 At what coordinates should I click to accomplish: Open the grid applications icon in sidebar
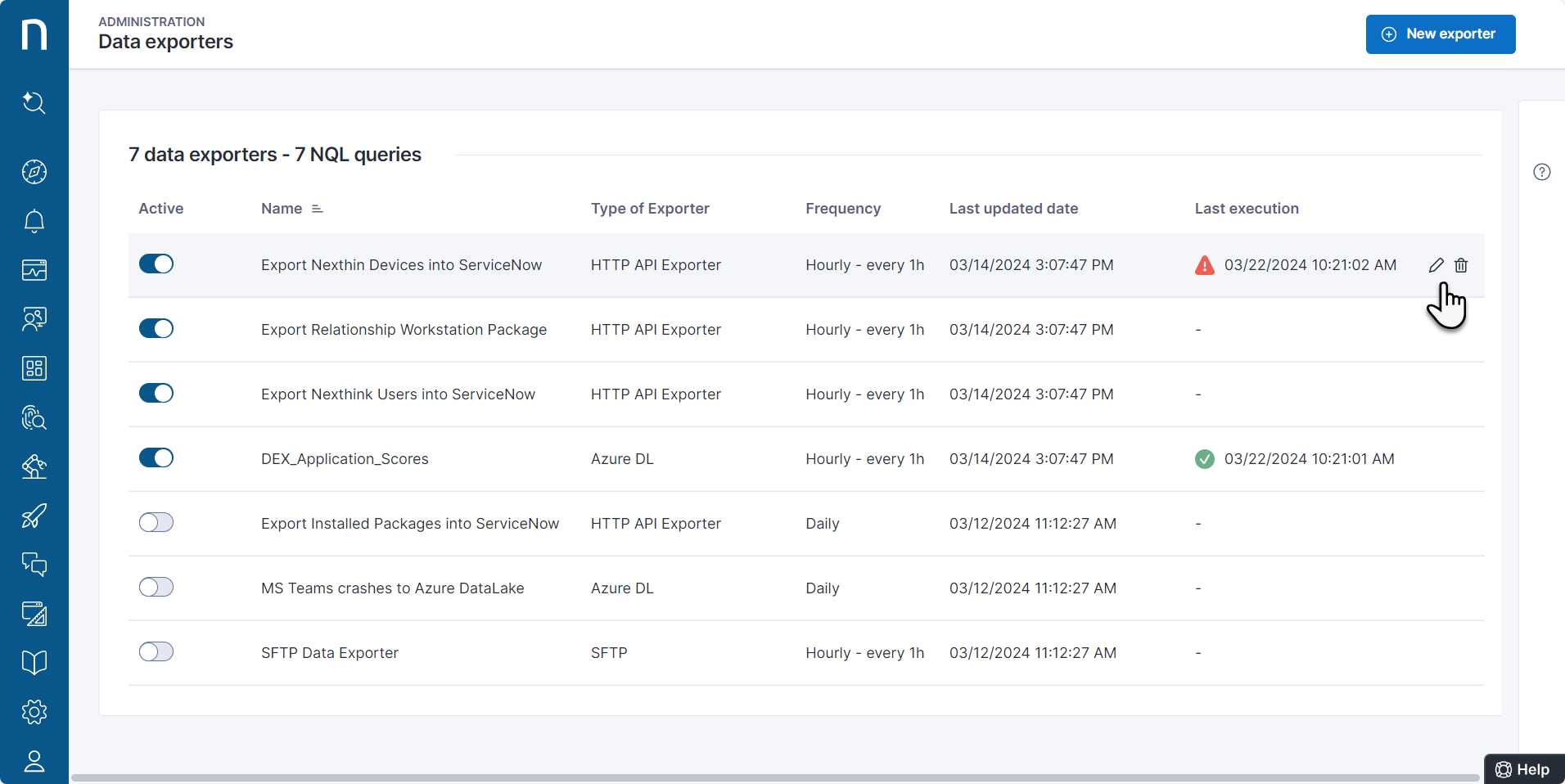click(x=34, y=368)
